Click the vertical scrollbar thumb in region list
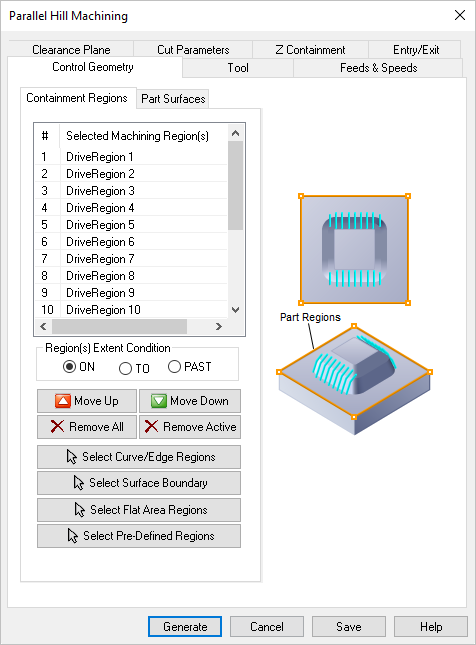This screenshot has height=645, width=476. (x=235, y=186)
